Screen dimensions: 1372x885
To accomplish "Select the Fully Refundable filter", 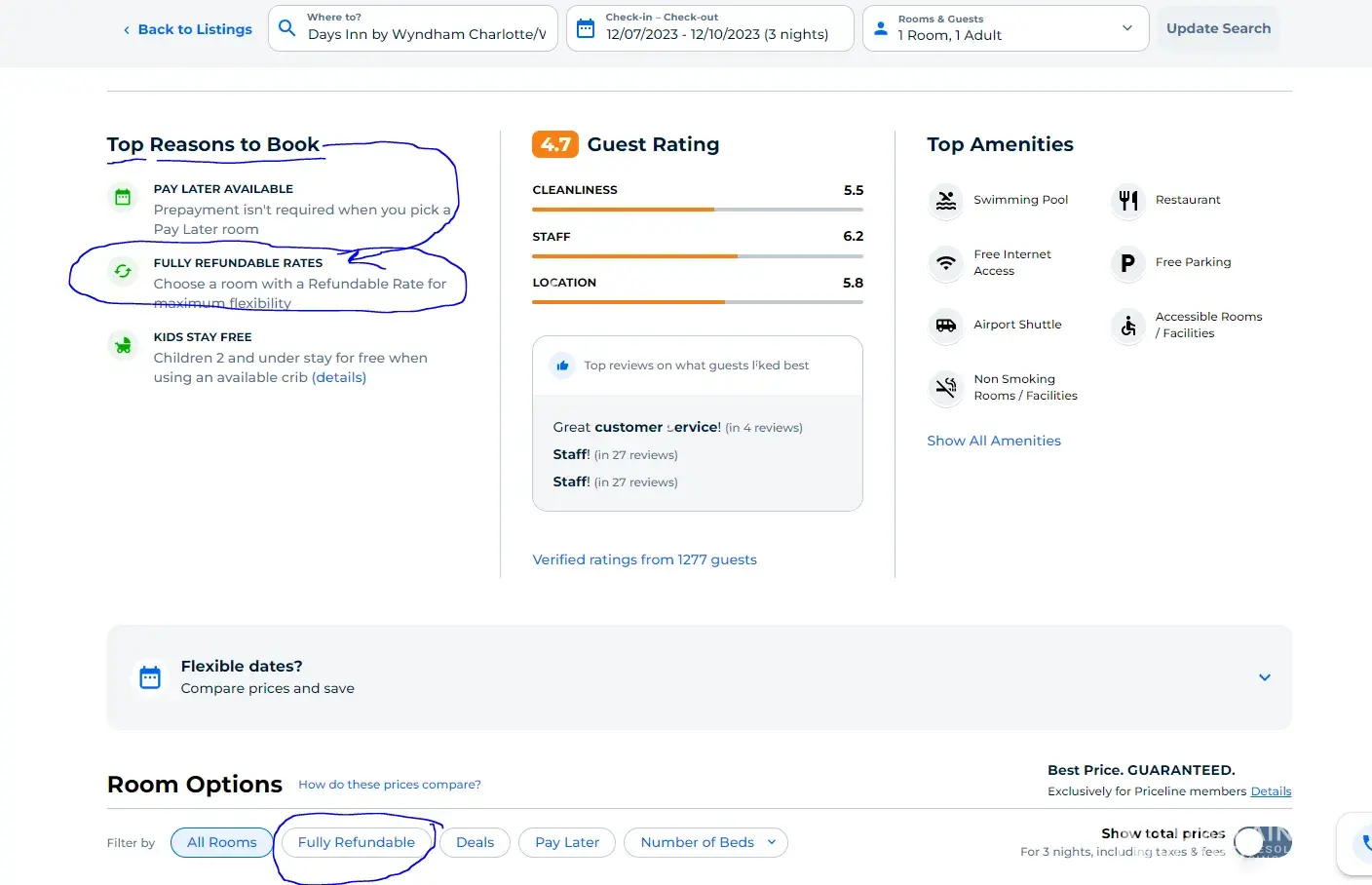I will tap(356, 843).
